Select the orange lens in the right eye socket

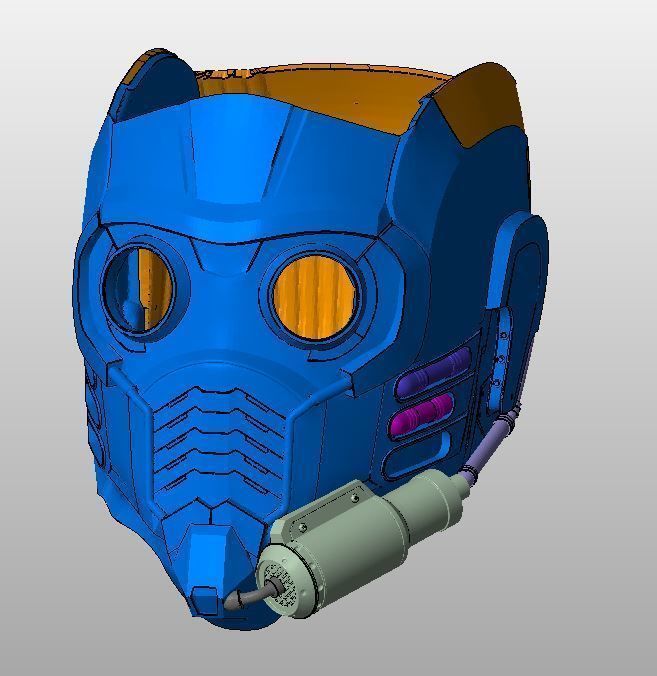315,296
